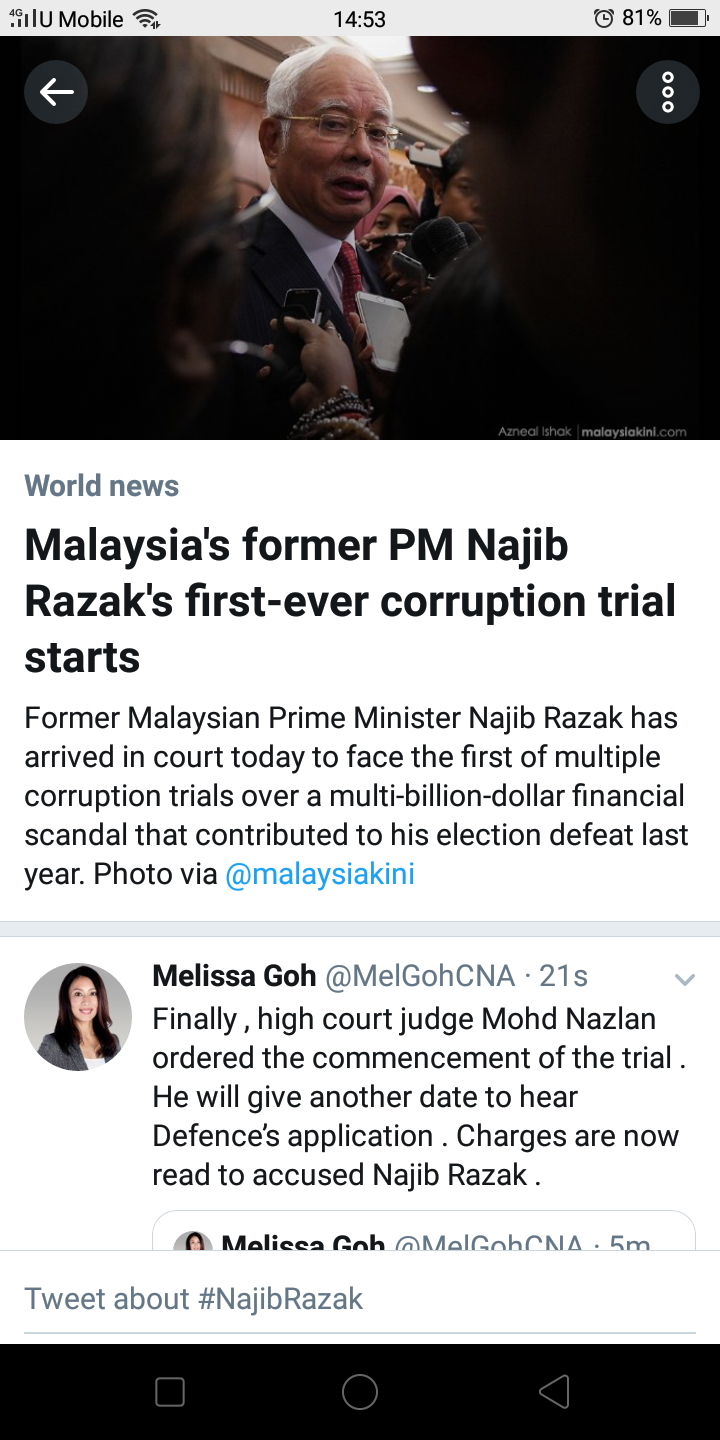This screenshot has height=1440, width=720.
Task: Tap the 4G signal strength icon
Action: (x=21, y=18)
